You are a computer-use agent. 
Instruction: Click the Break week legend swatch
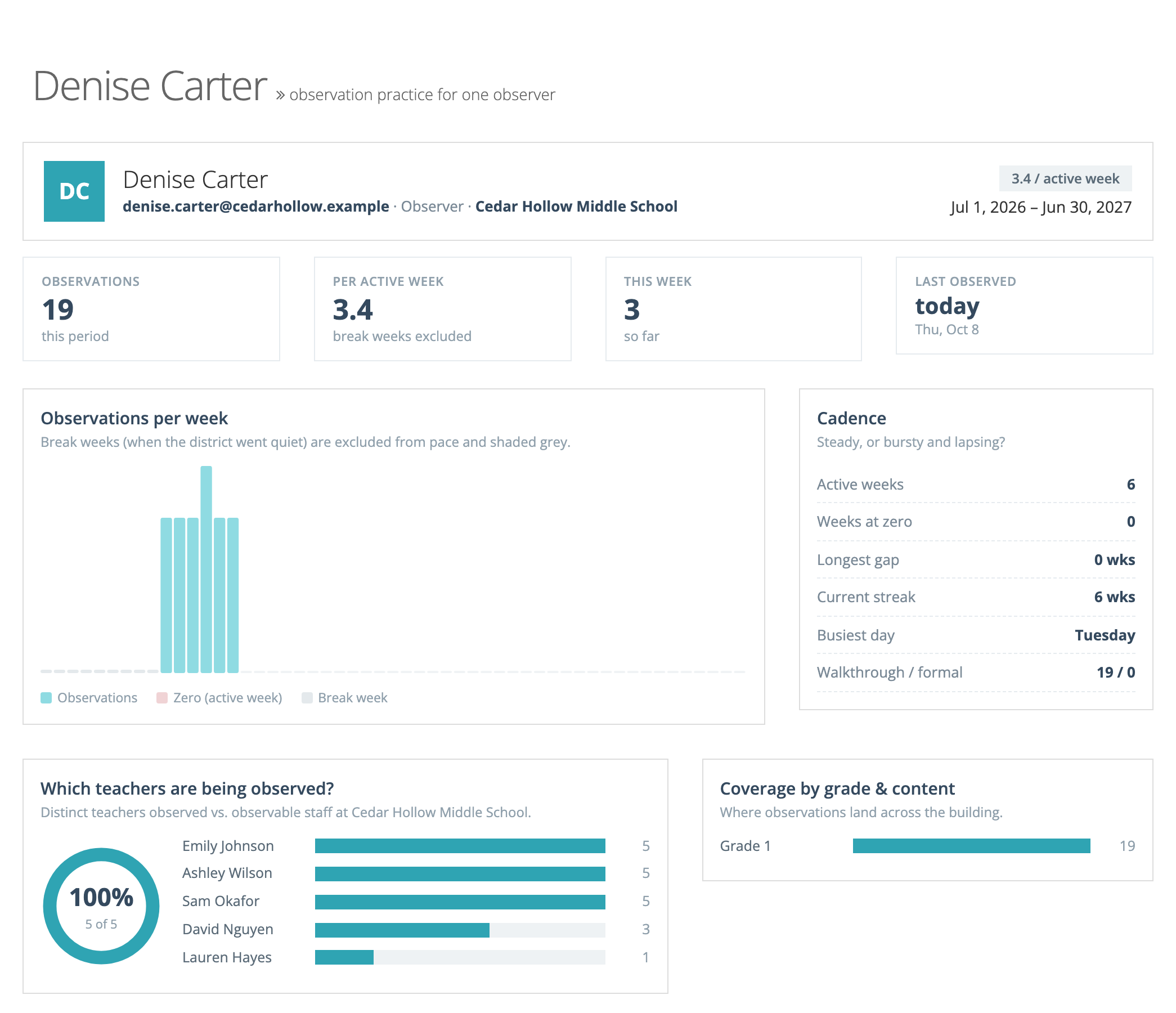[x=307, y=698]
